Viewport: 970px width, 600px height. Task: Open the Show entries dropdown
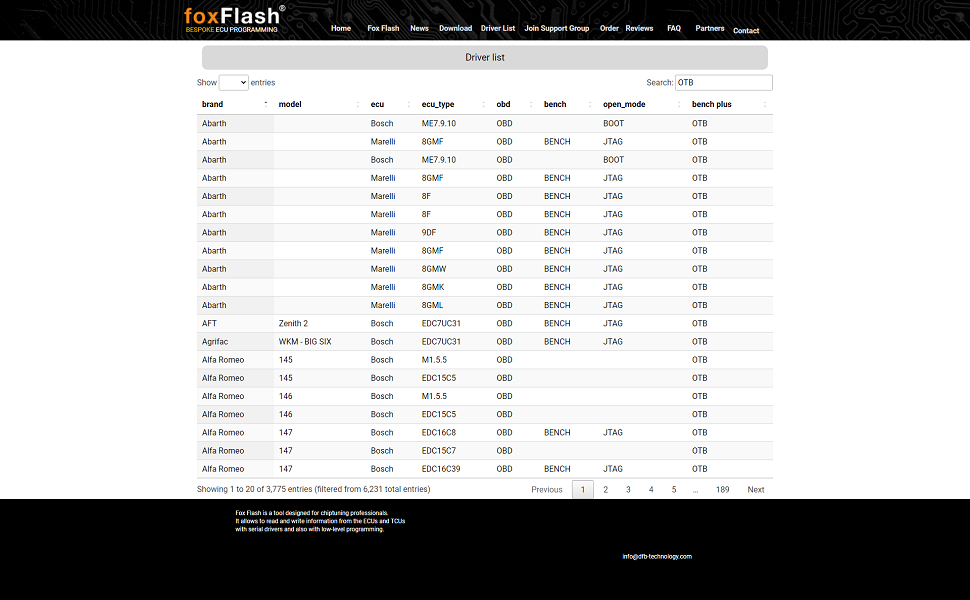234,82
